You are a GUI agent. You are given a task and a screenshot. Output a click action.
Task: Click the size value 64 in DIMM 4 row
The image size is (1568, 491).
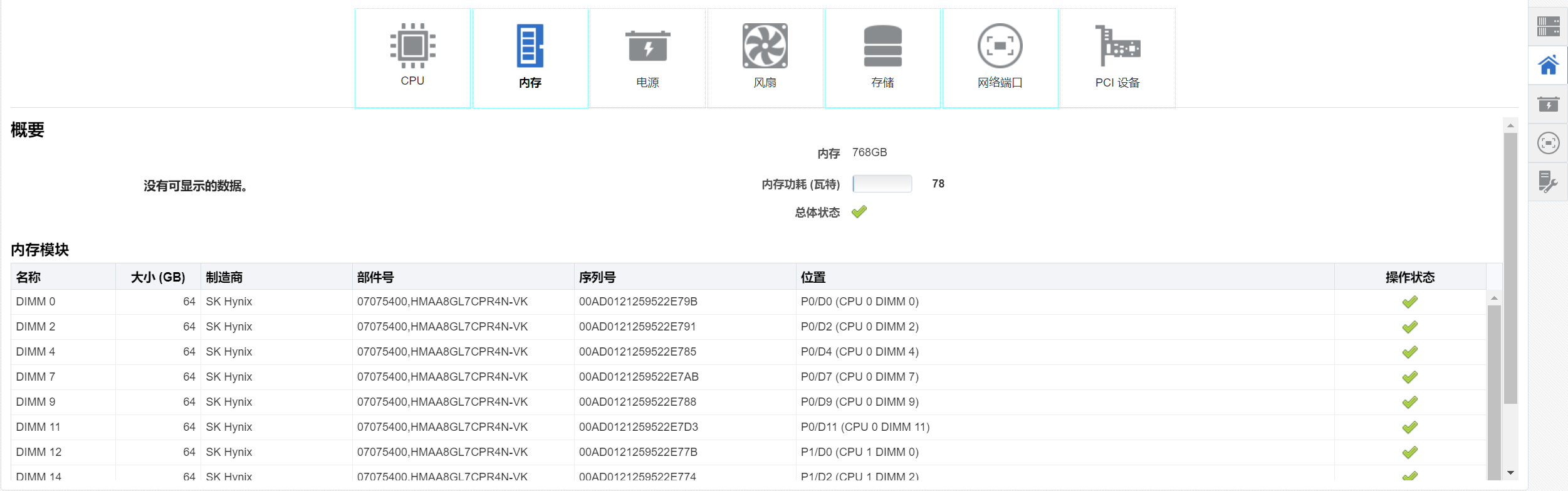click(189, 352)
